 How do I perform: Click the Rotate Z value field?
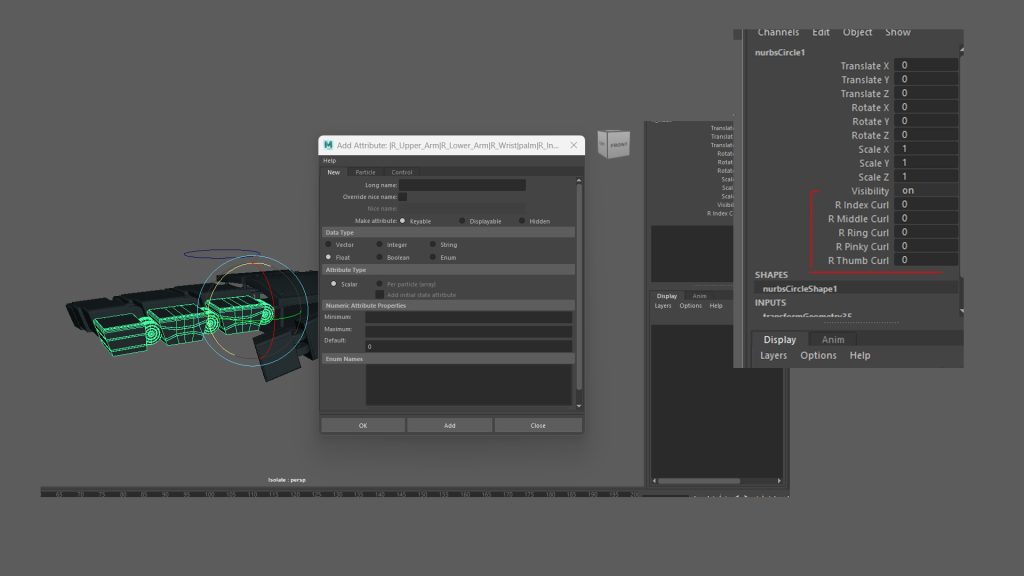(x=926, y=135)
